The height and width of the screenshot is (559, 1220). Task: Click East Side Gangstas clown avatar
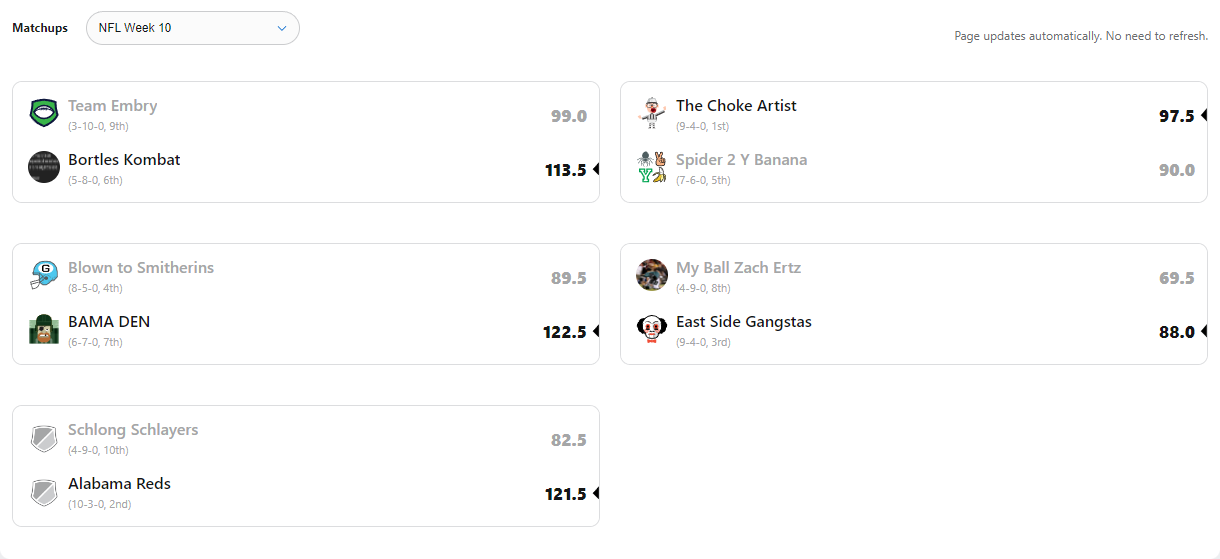(652, 329)
